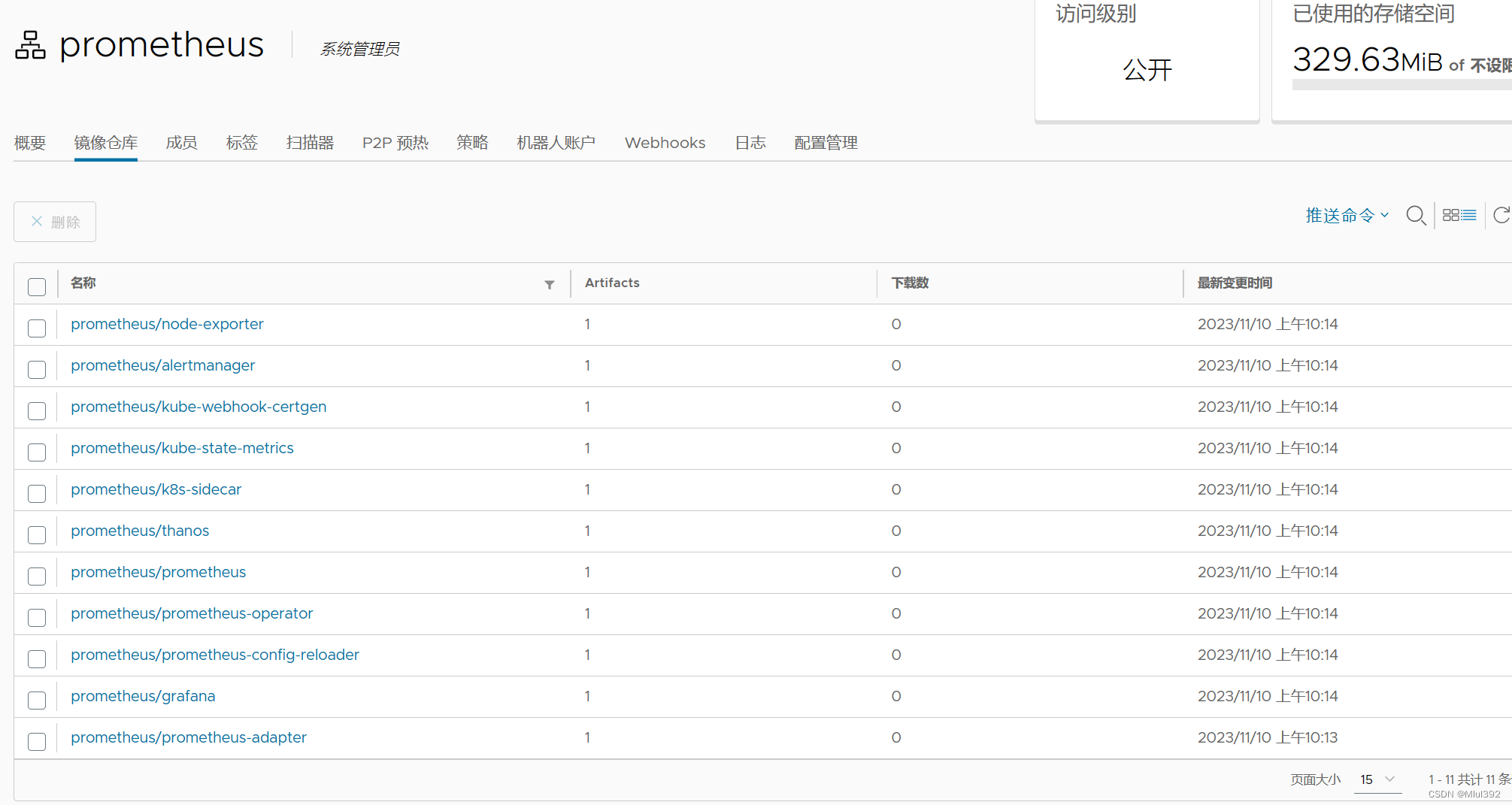The width and height of the screenshot is (1512, 805).
Task: Open the Webhooks tab
Action: click(x=665, y=142)
